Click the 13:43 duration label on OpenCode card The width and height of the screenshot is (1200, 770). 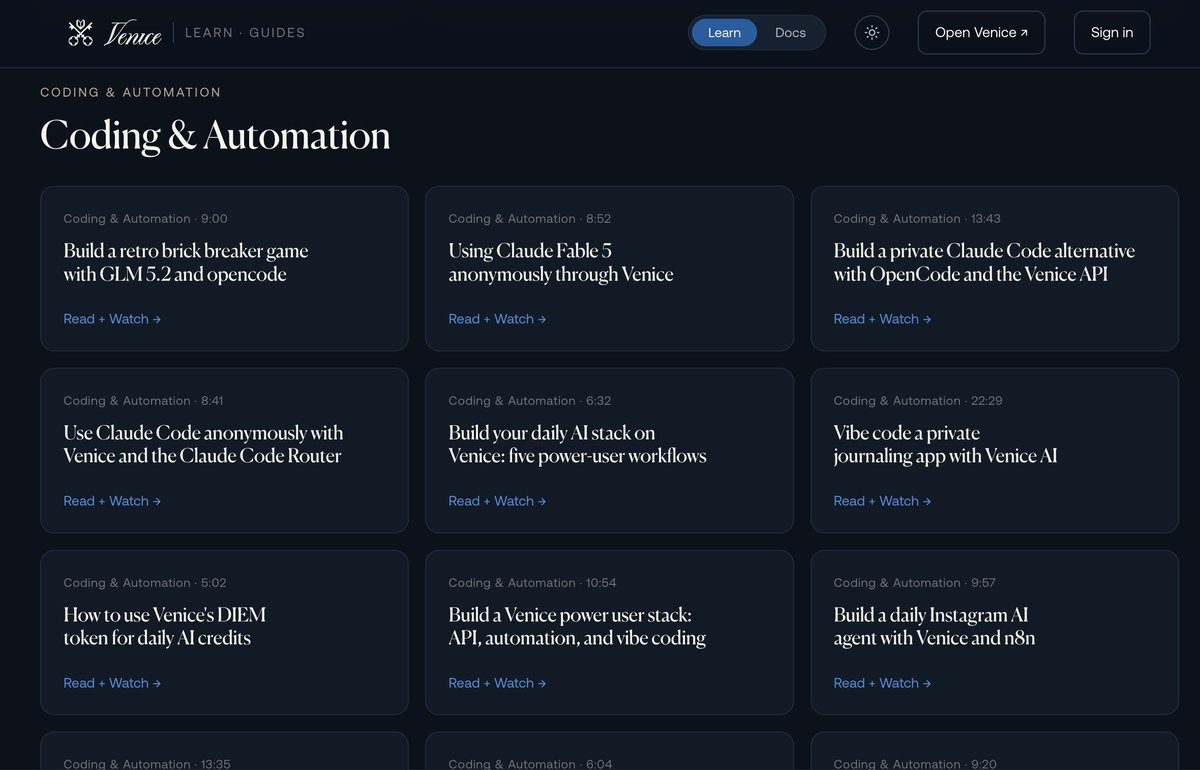coord(986,219)
